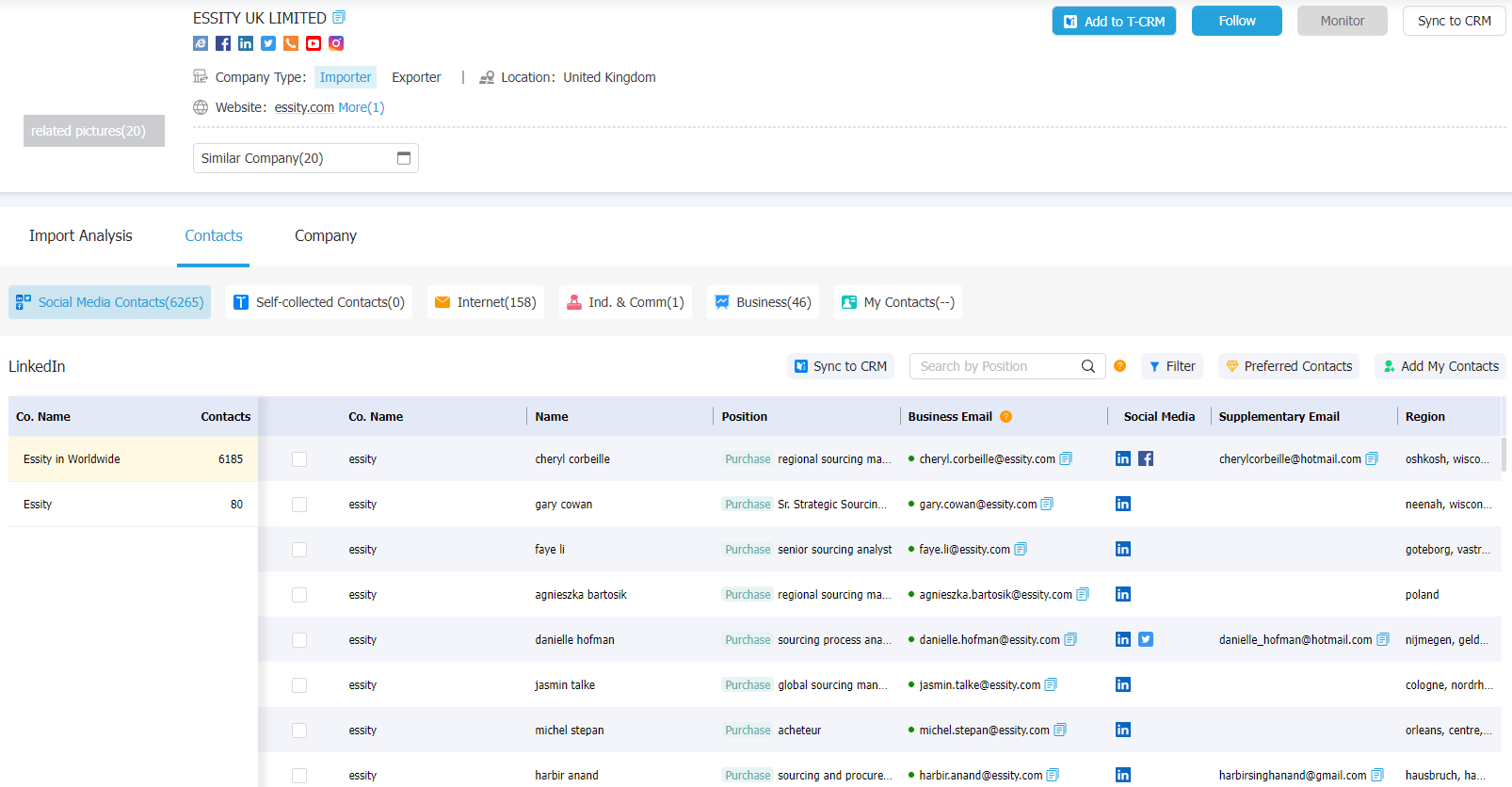
Task: Open jasmin talke's LinkedIn profile icon
Action: click(1123, 684)
